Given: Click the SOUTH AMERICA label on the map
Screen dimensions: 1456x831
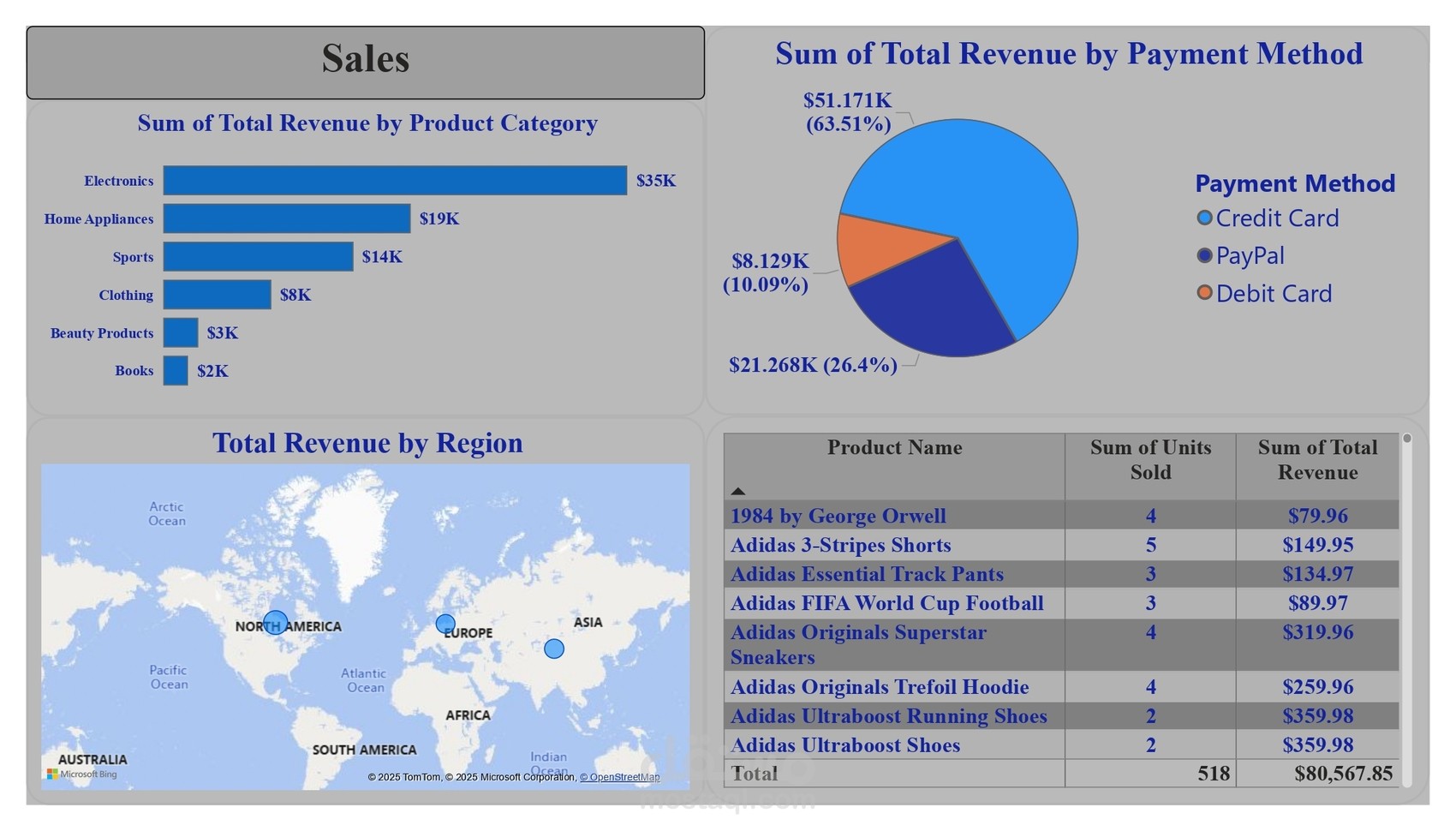Looking at the screenshot, I should (x=364, y=750).
